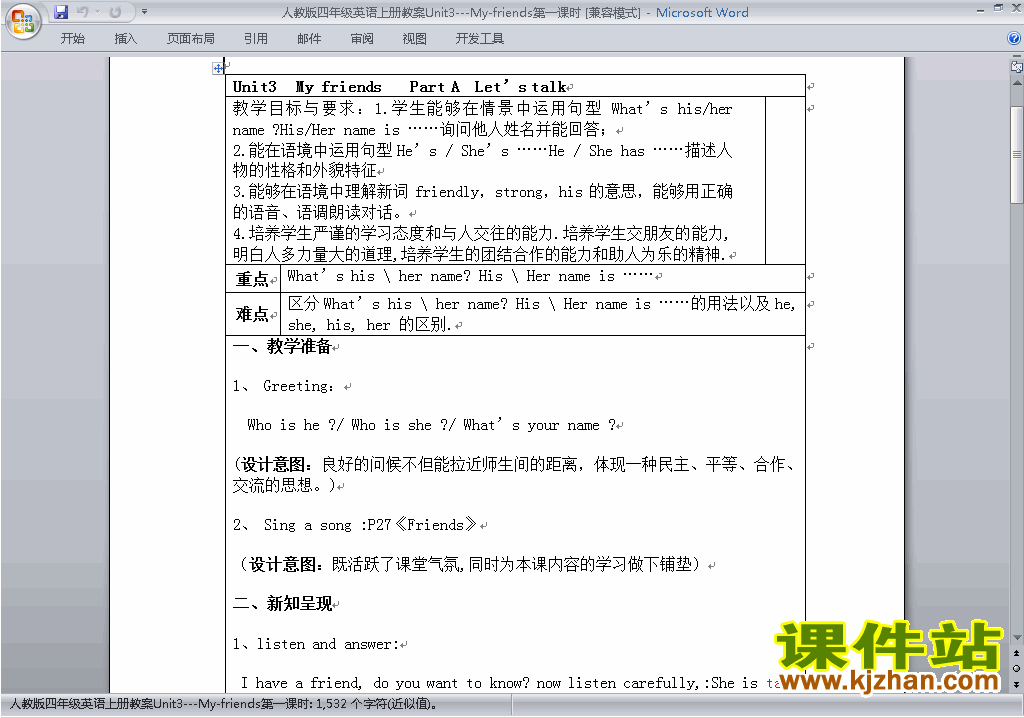
Task: Click the vertical scrollbar up arrow
Action: pos(1017,83)
